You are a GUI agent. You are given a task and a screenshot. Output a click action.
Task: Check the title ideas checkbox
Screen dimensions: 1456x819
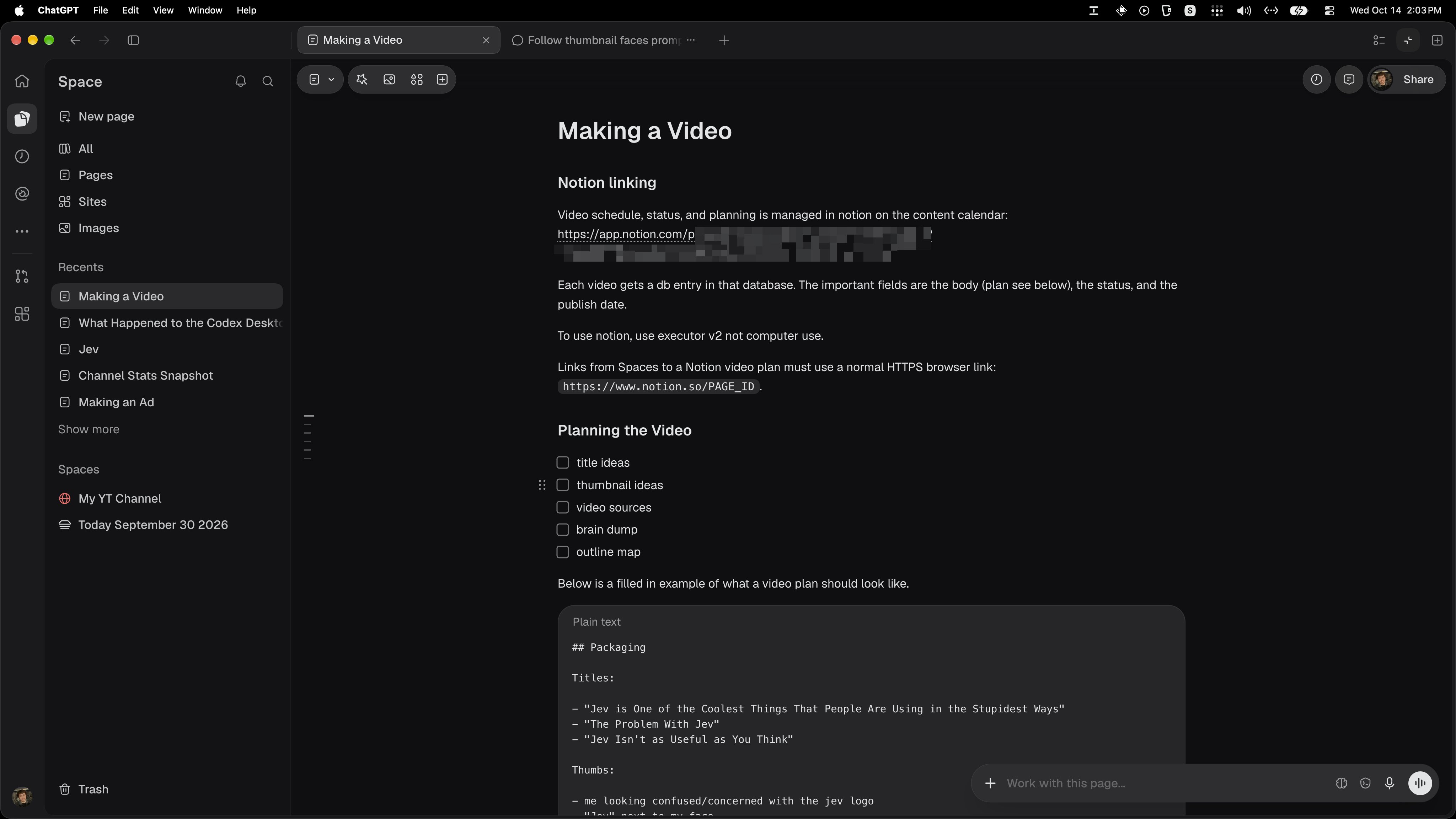pyautogui.click(x=562, y=462)
